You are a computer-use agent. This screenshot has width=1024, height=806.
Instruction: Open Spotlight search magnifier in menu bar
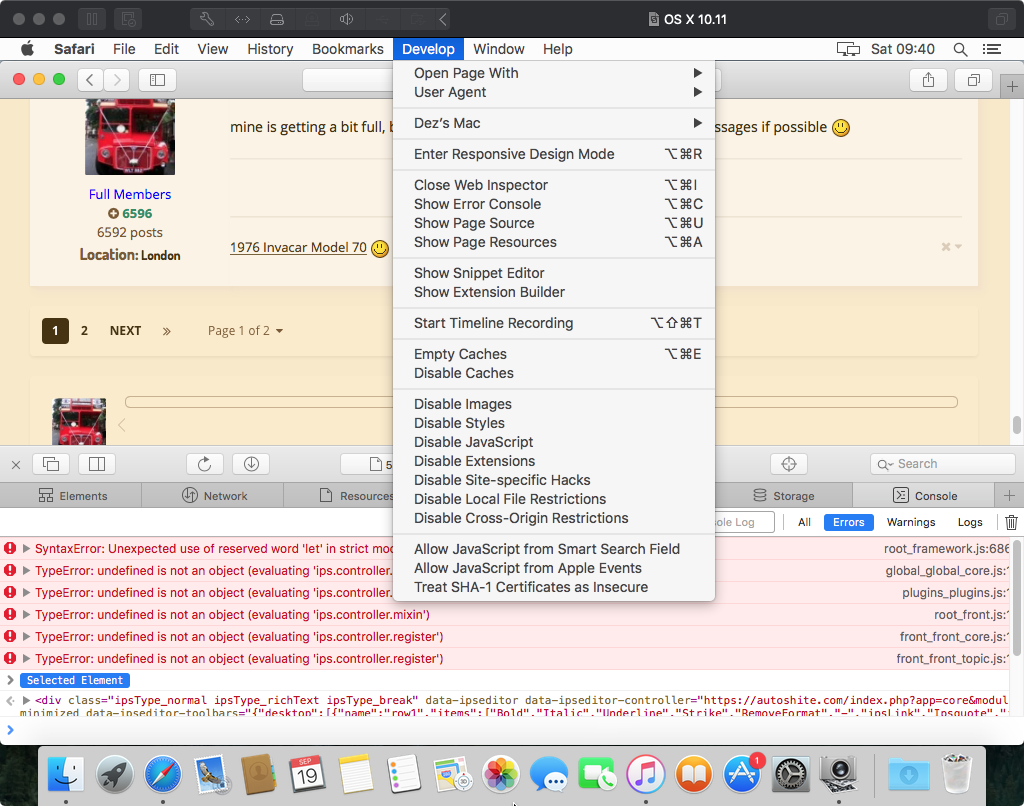pyautogui.click(x=960, y=49)
